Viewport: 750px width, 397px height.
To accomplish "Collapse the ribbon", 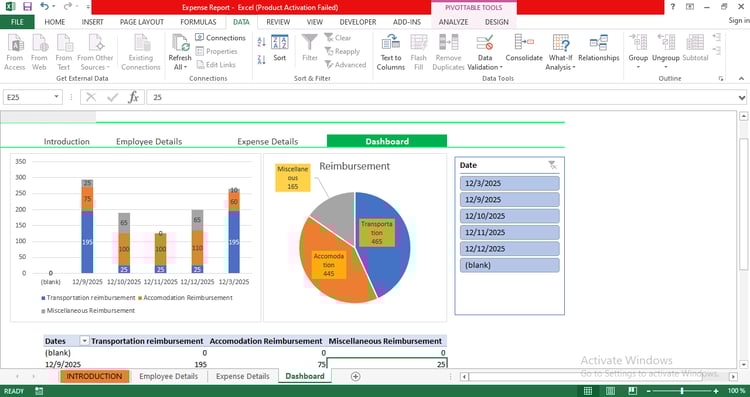I will tap(741, 78).
